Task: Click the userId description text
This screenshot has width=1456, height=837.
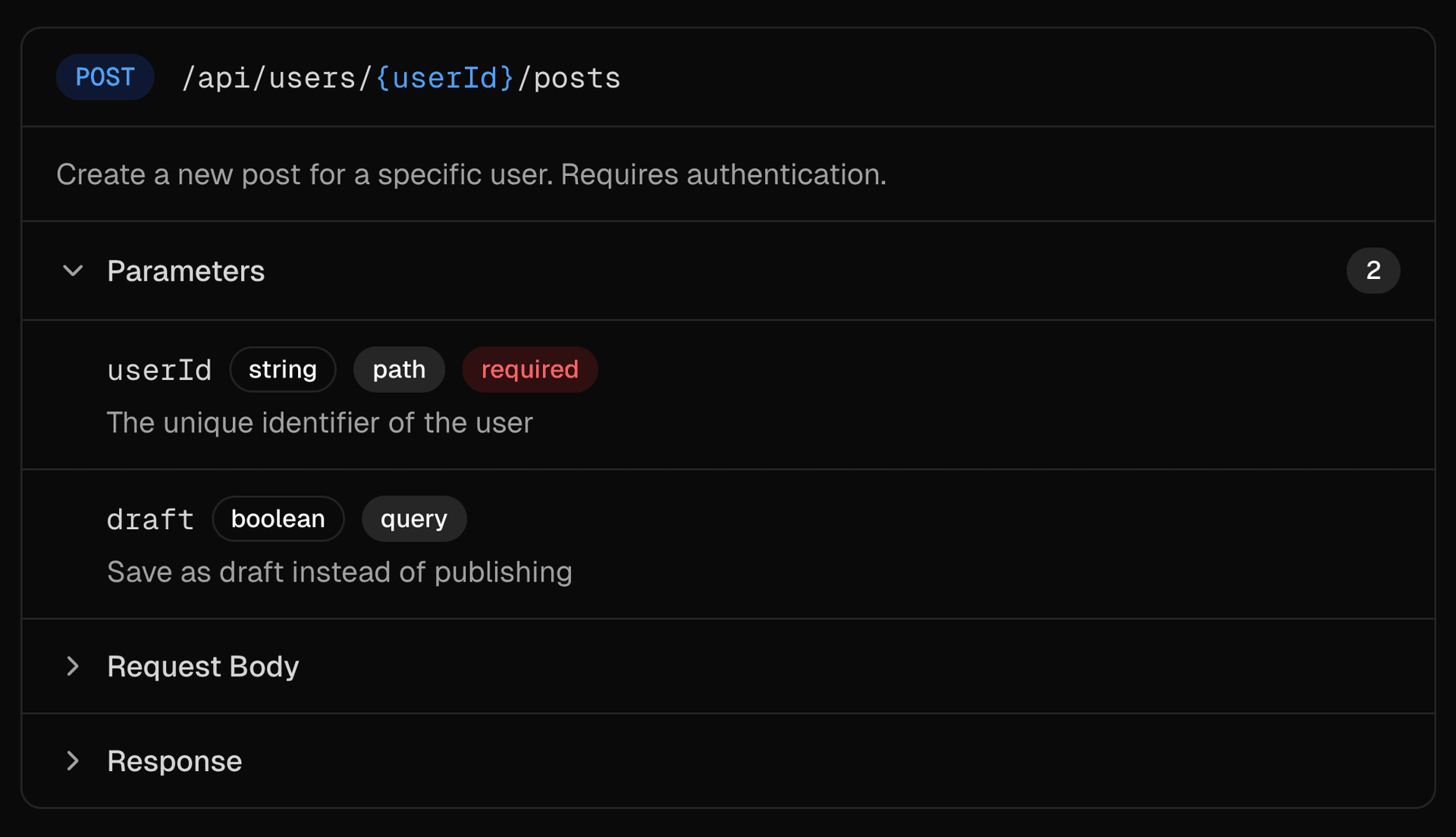Action: click(319, 423)
